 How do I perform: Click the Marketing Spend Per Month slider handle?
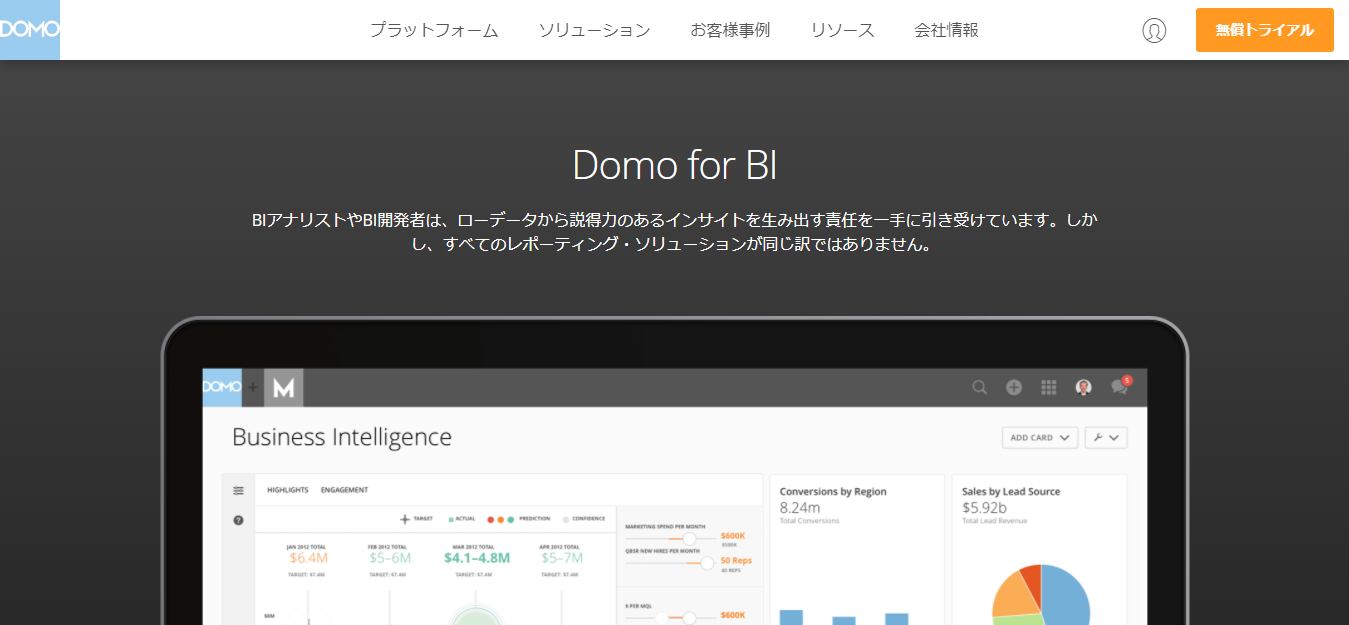click(689, 538)
